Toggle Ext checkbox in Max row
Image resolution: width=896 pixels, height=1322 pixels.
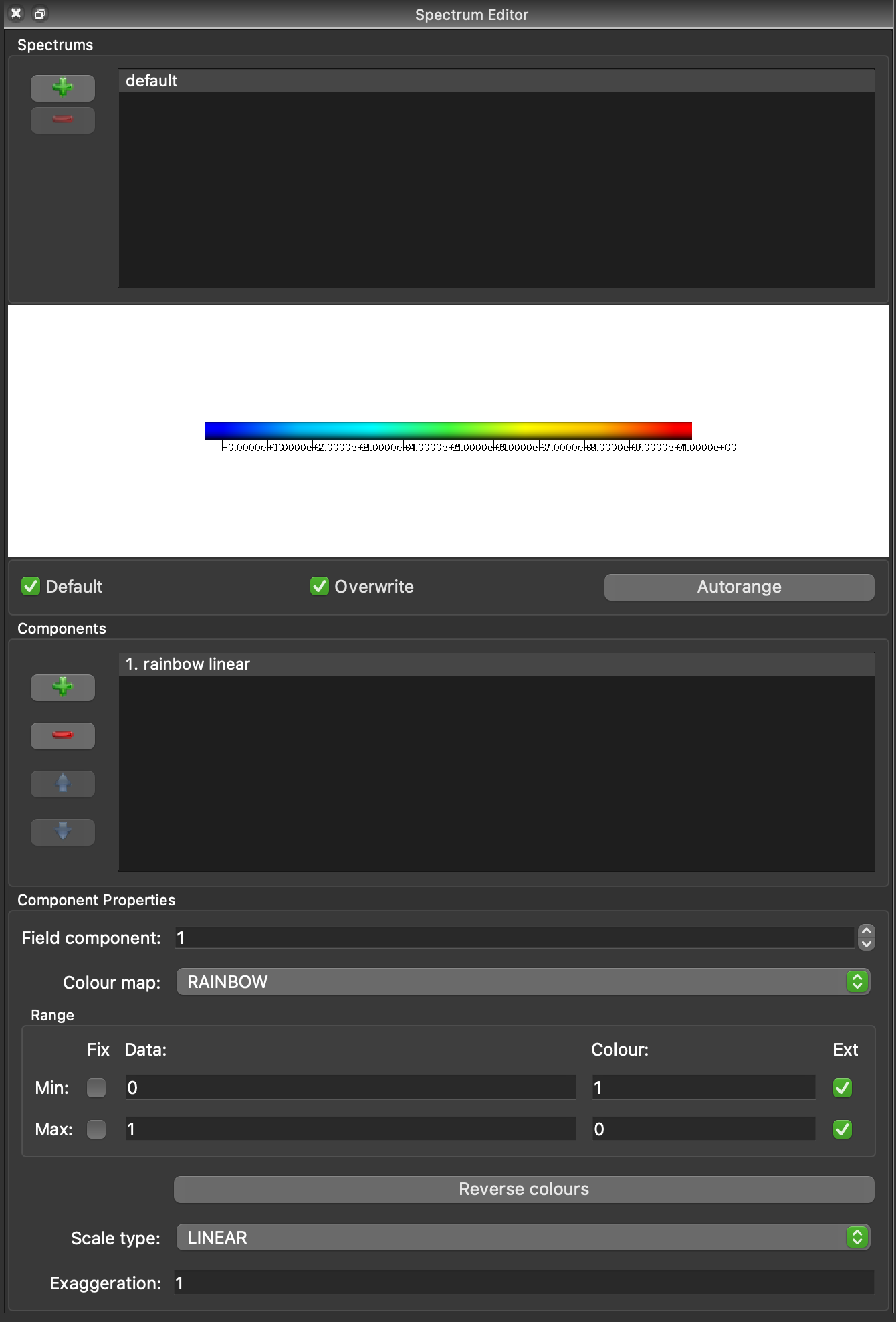843,1129
